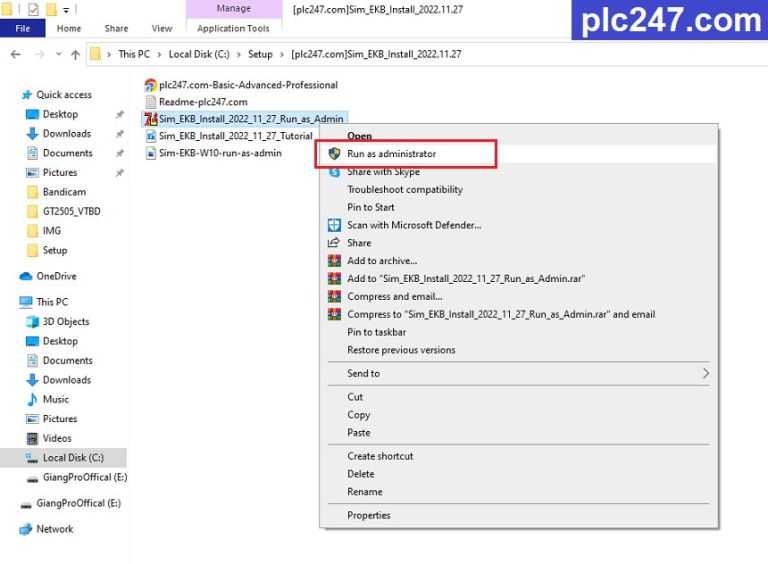The height and width of the screenshot is (564, 768).
Task: Click the Quick access star icon
Action: 27,94
